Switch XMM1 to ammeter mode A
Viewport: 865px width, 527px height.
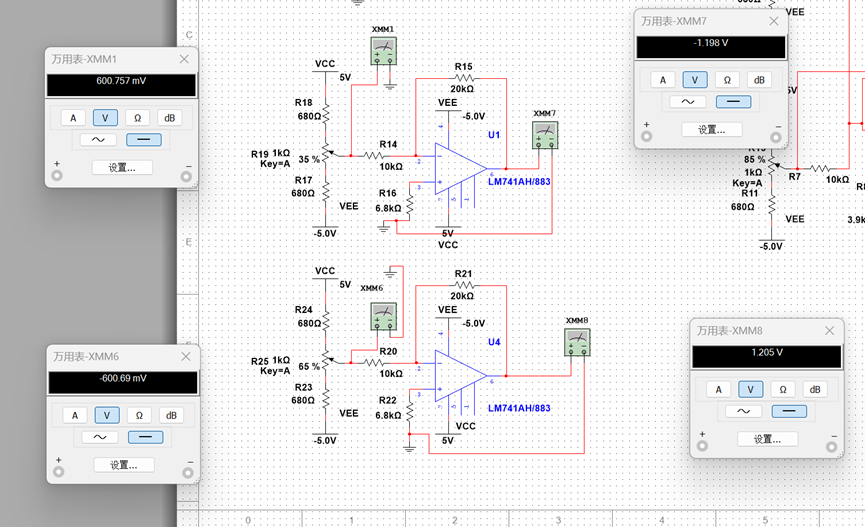(73, 118)
